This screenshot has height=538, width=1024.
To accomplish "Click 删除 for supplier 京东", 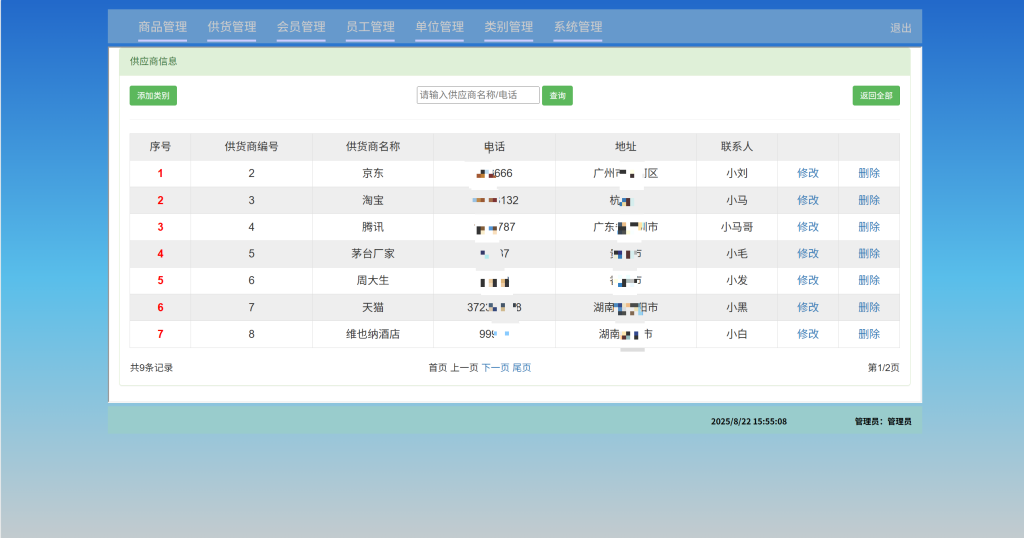I will tap(869, 173).
